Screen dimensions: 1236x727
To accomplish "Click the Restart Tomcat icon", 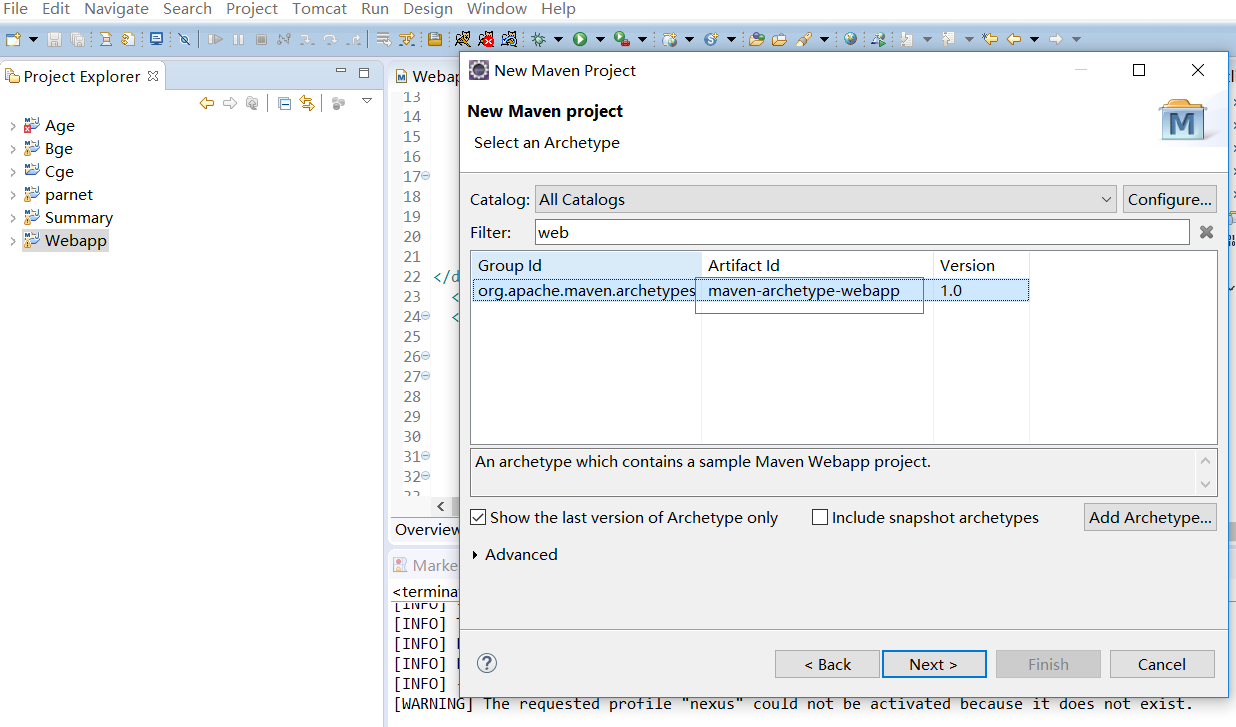I will (509, 39).
